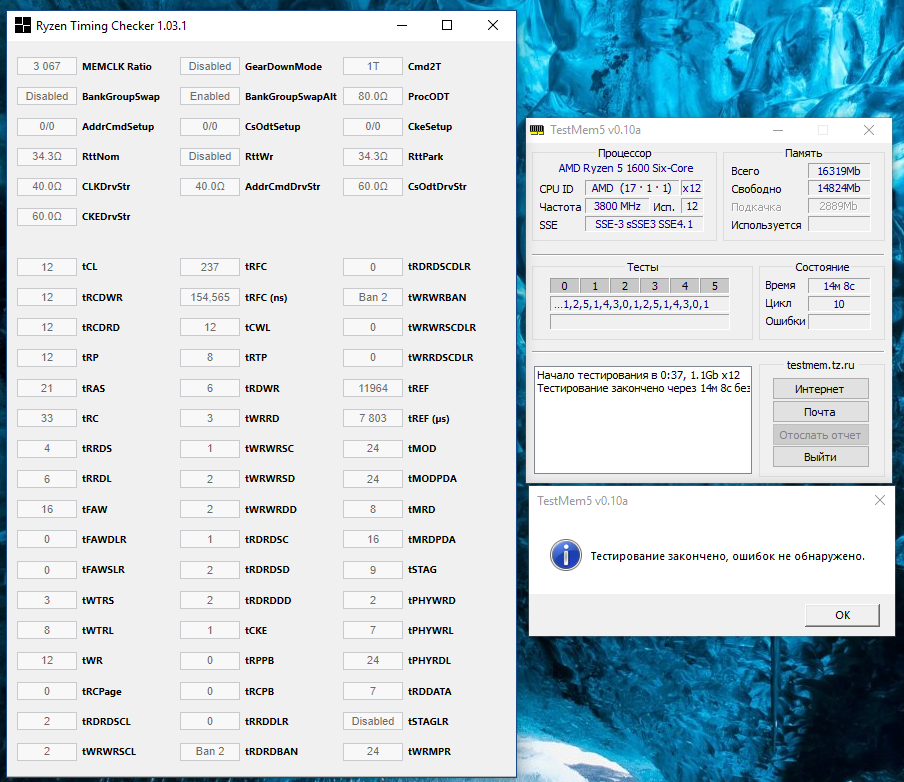Click the CsOdtDrvStr value 60.0Ω
The height and width of the screenshot is (782, 904).
click(372, 186)
